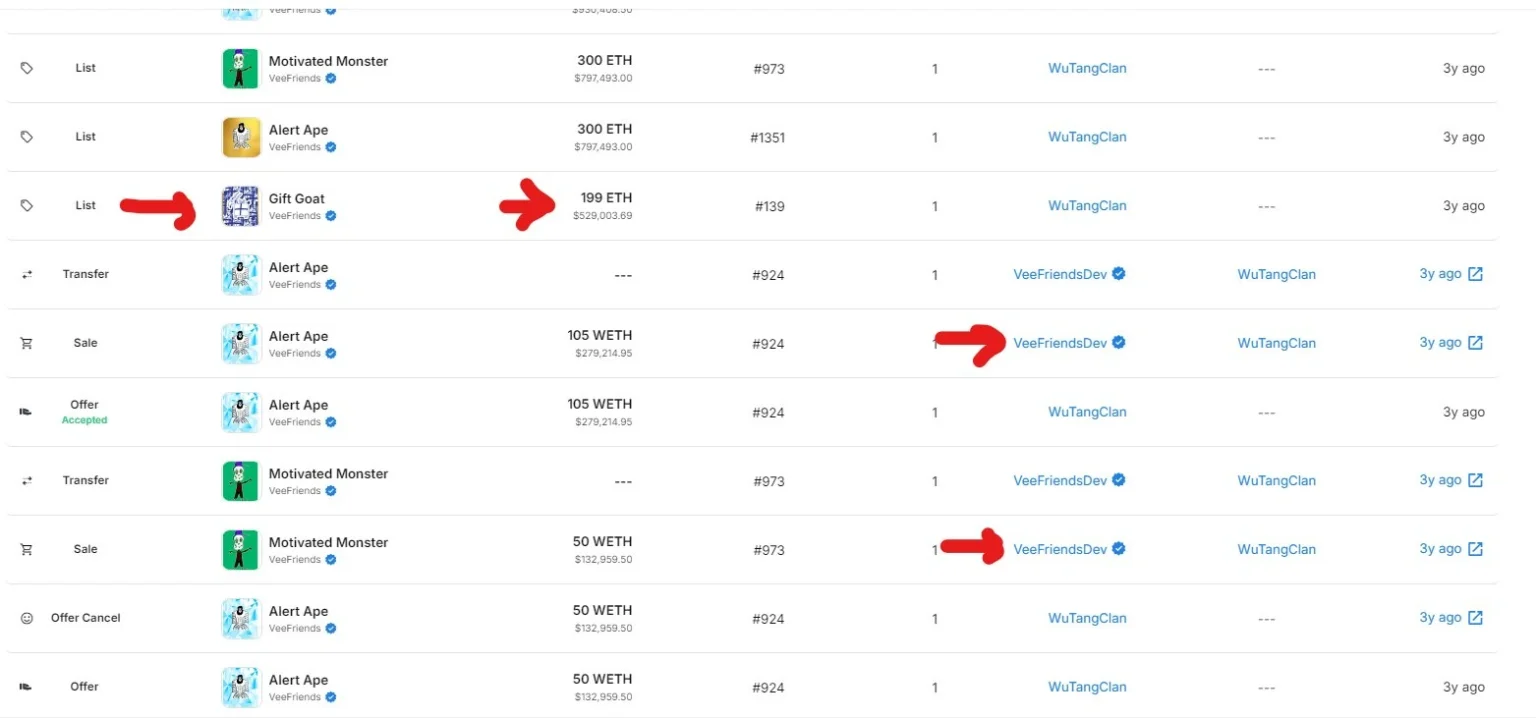Screen dimensions: 1536x718
Task: Click verified badge beside VeeFriendsDev in Alert Ape Transfer row
Action: tap(1119, 273)
